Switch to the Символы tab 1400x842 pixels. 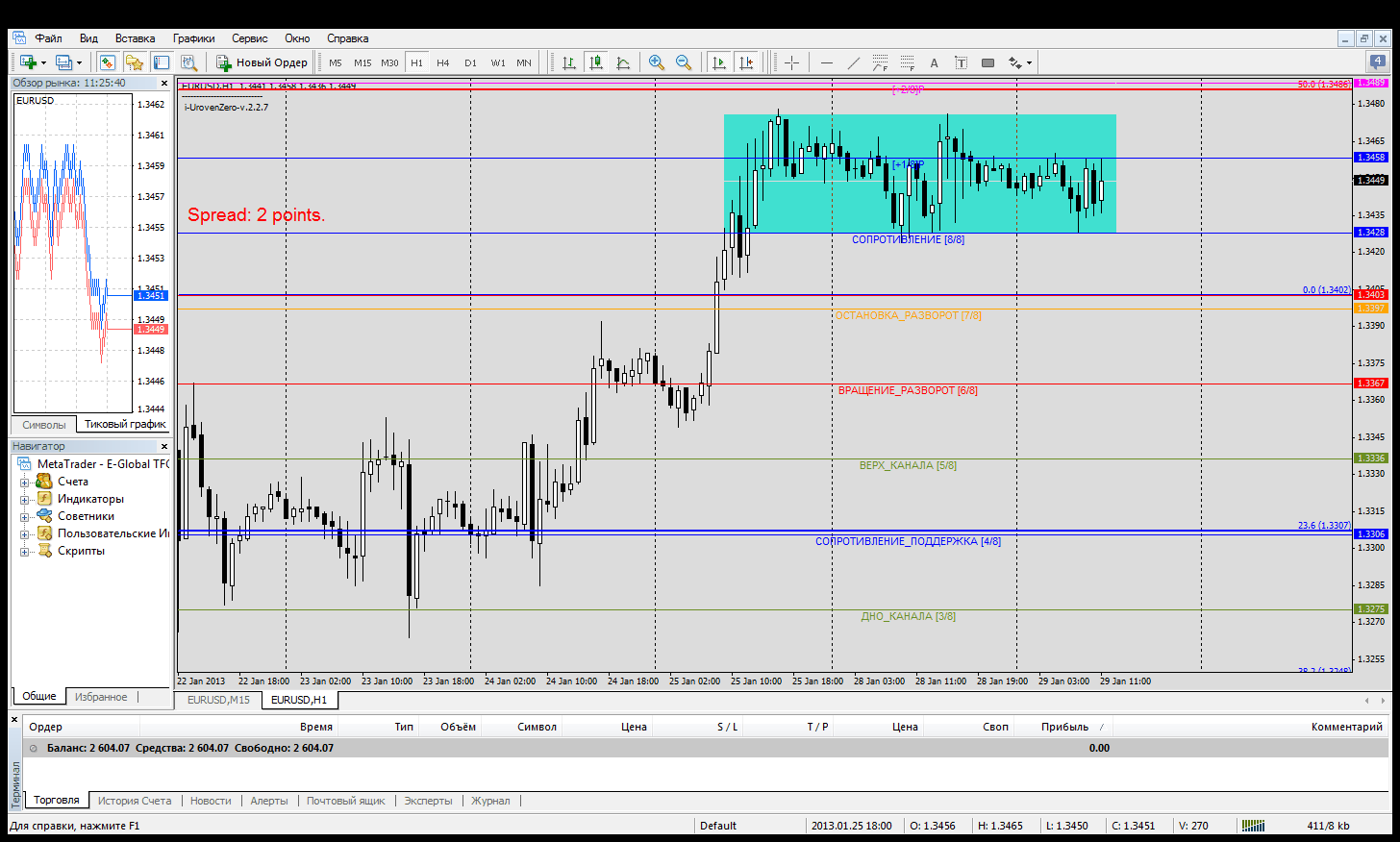pyautogui.click(x=44, y=424)
